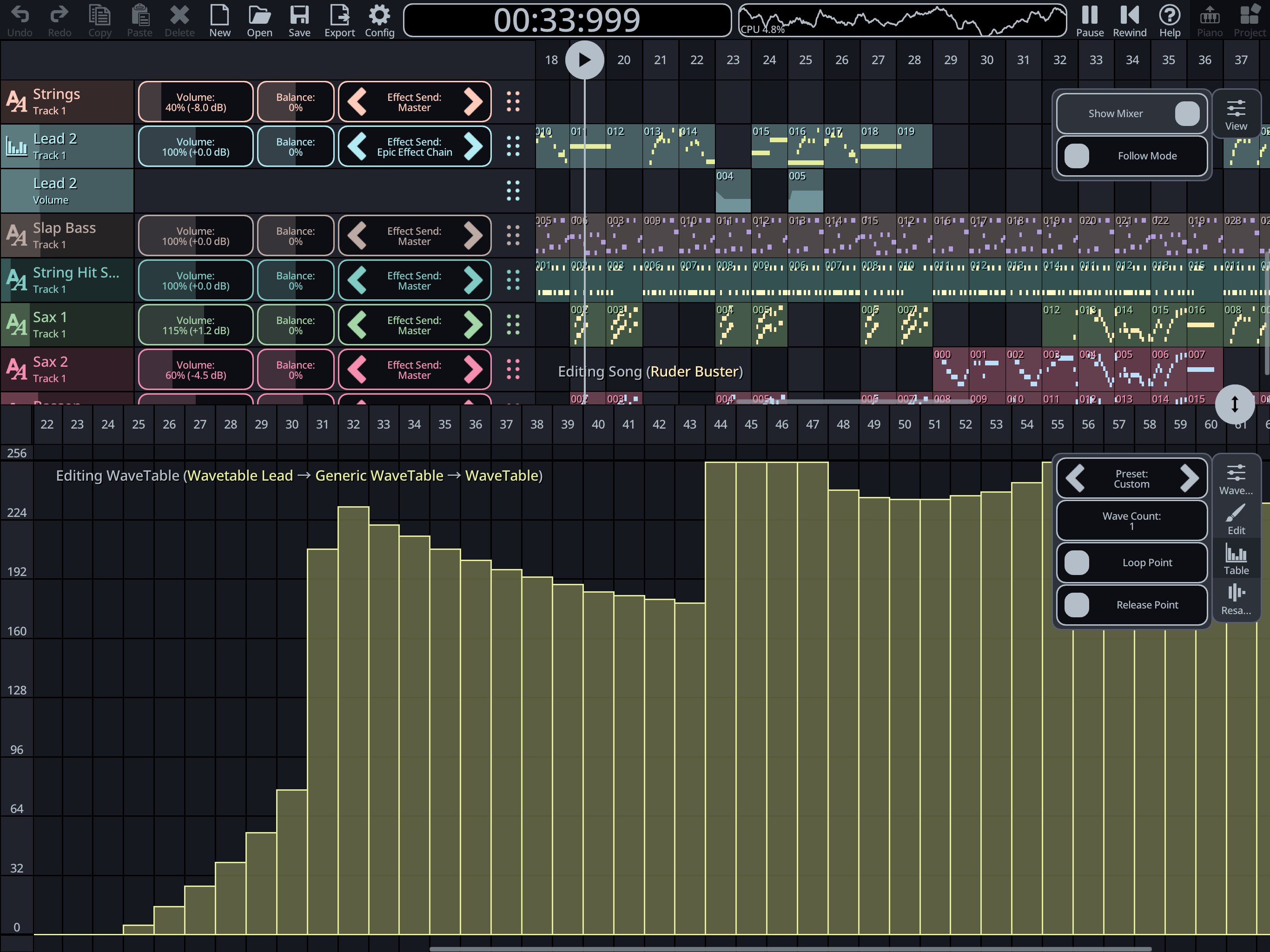Screen dimensions: 1270x952
Task: Toggle the Loop Point switch
Action: tap(1131, 563)
